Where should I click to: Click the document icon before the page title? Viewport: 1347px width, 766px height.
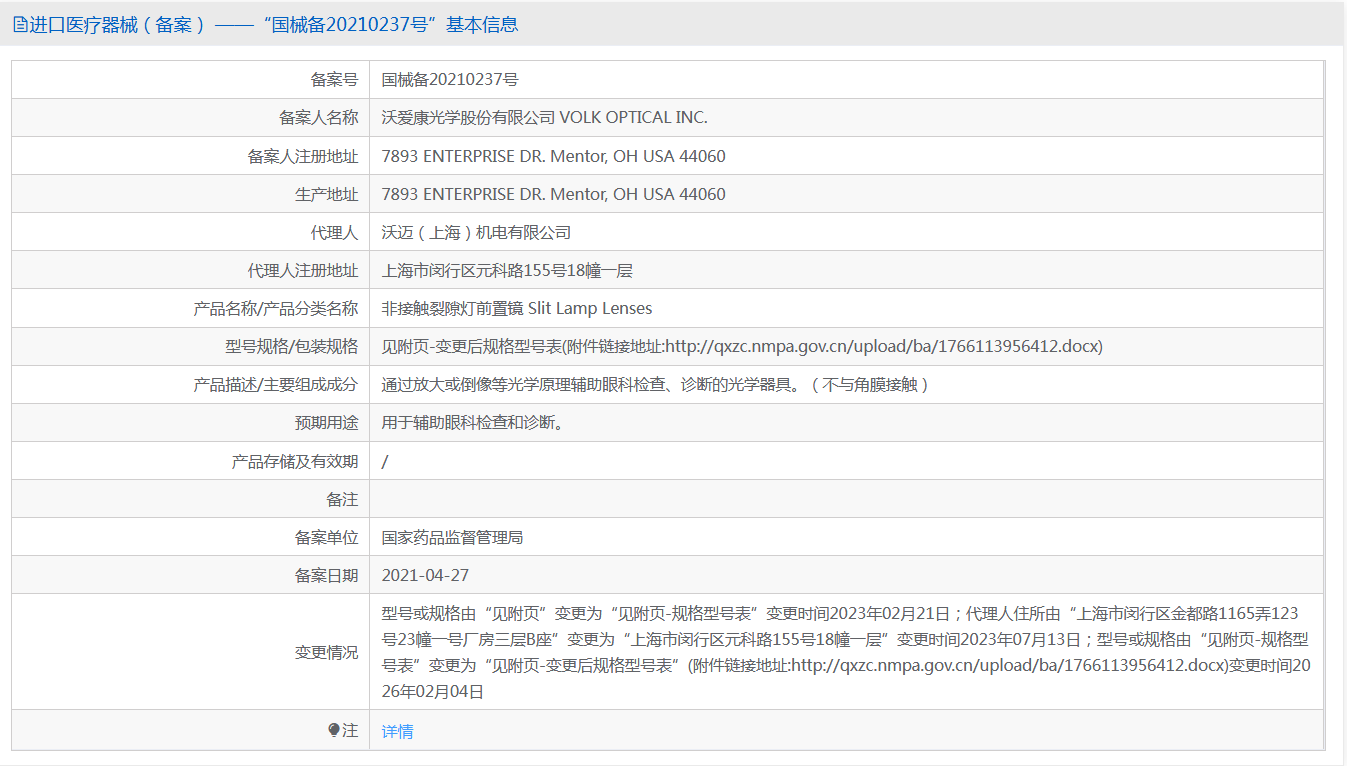pos(20,25)
